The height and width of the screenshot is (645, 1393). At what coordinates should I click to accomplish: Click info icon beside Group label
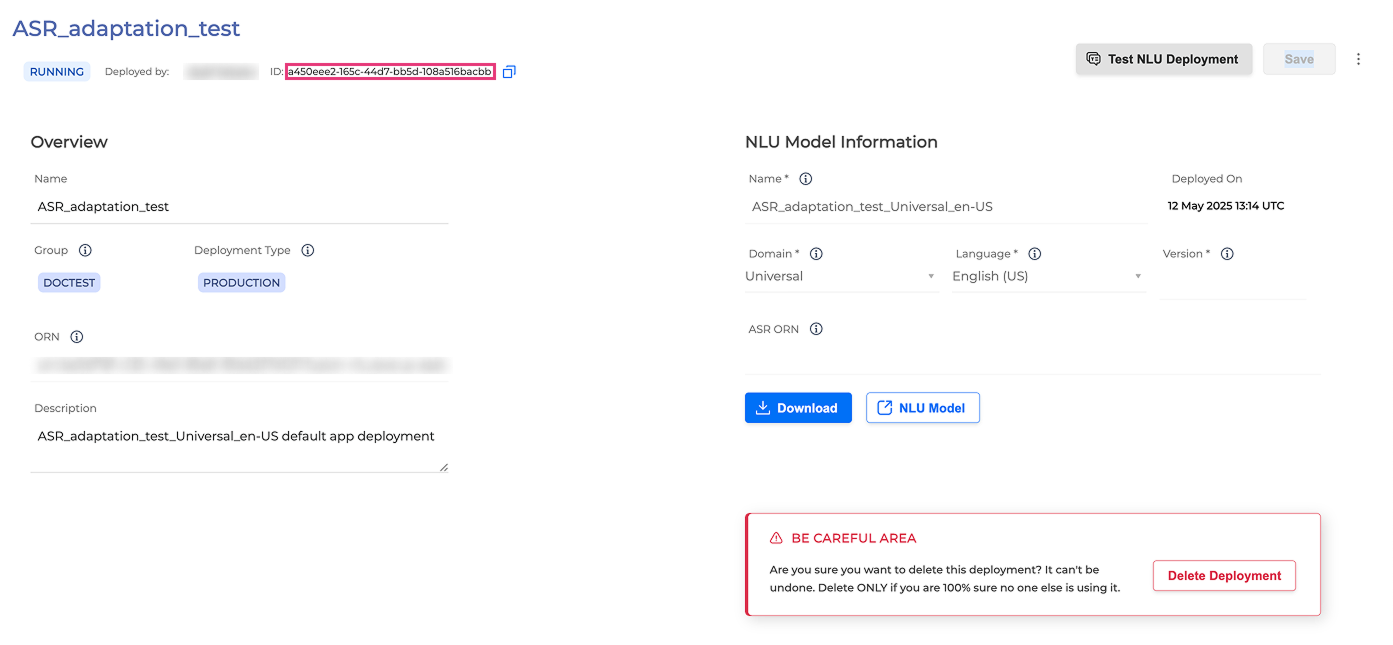(85, 250)
